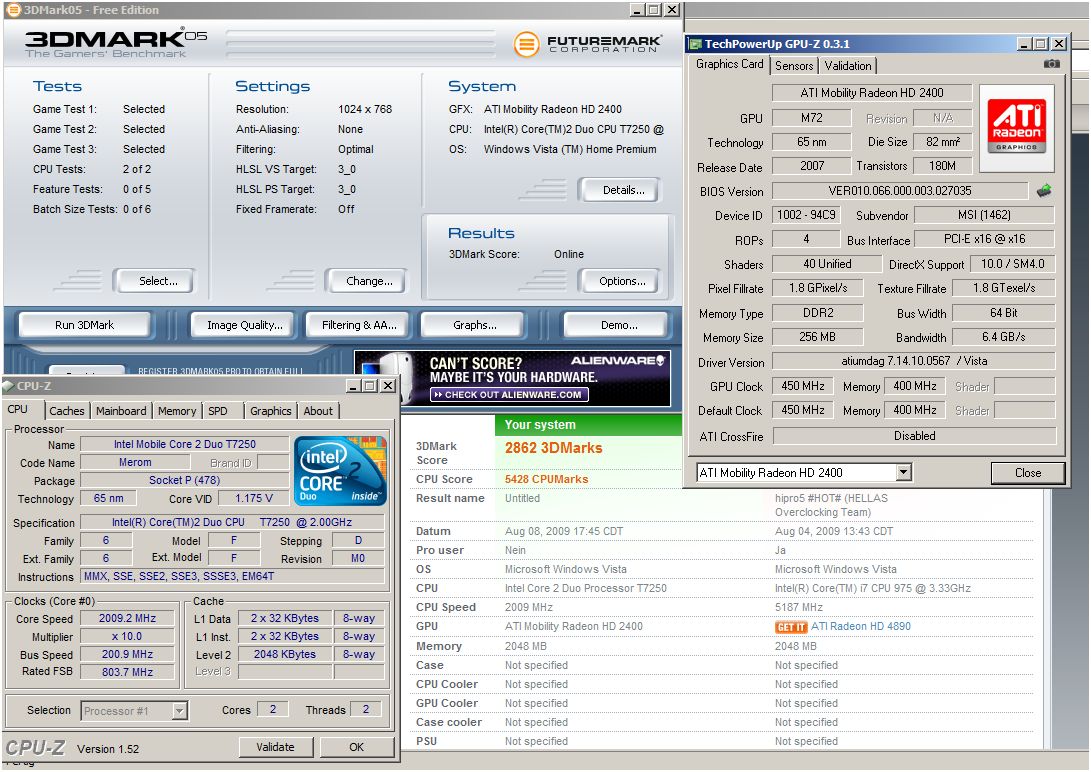
Task: Click the OK button in CPU-Z
Action: coord(356,747)
